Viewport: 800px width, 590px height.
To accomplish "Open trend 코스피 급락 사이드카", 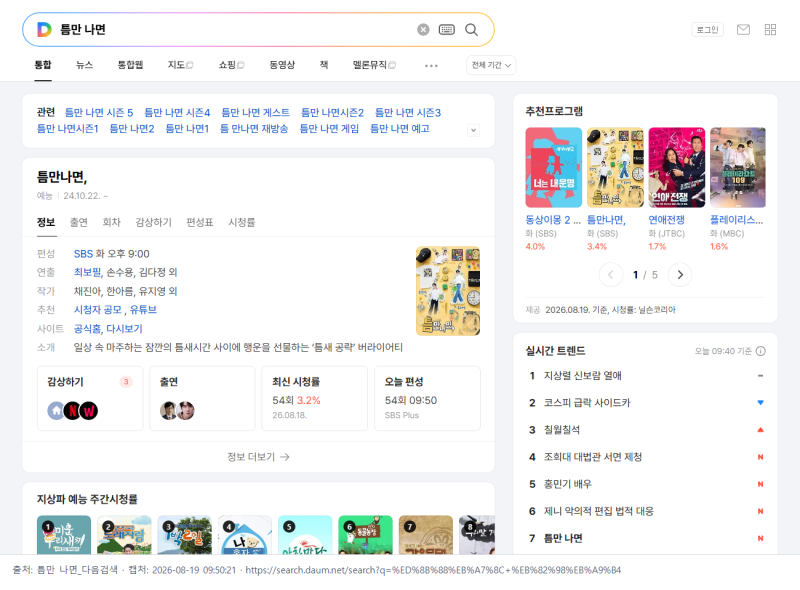I will 587,403.
